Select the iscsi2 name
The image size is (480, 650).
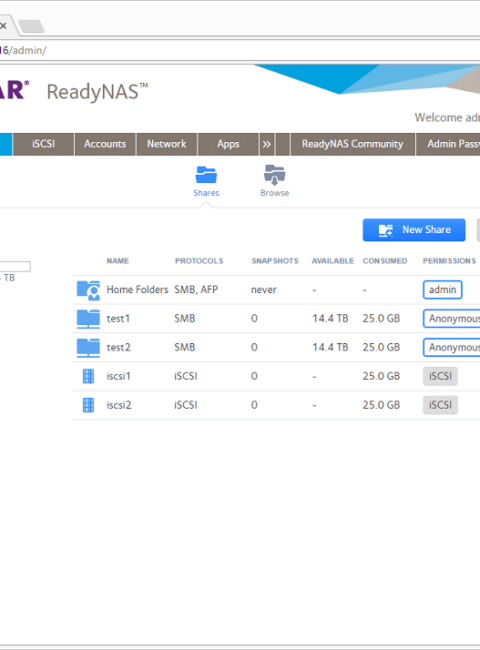pyautogui.click(x=119, y=405)
